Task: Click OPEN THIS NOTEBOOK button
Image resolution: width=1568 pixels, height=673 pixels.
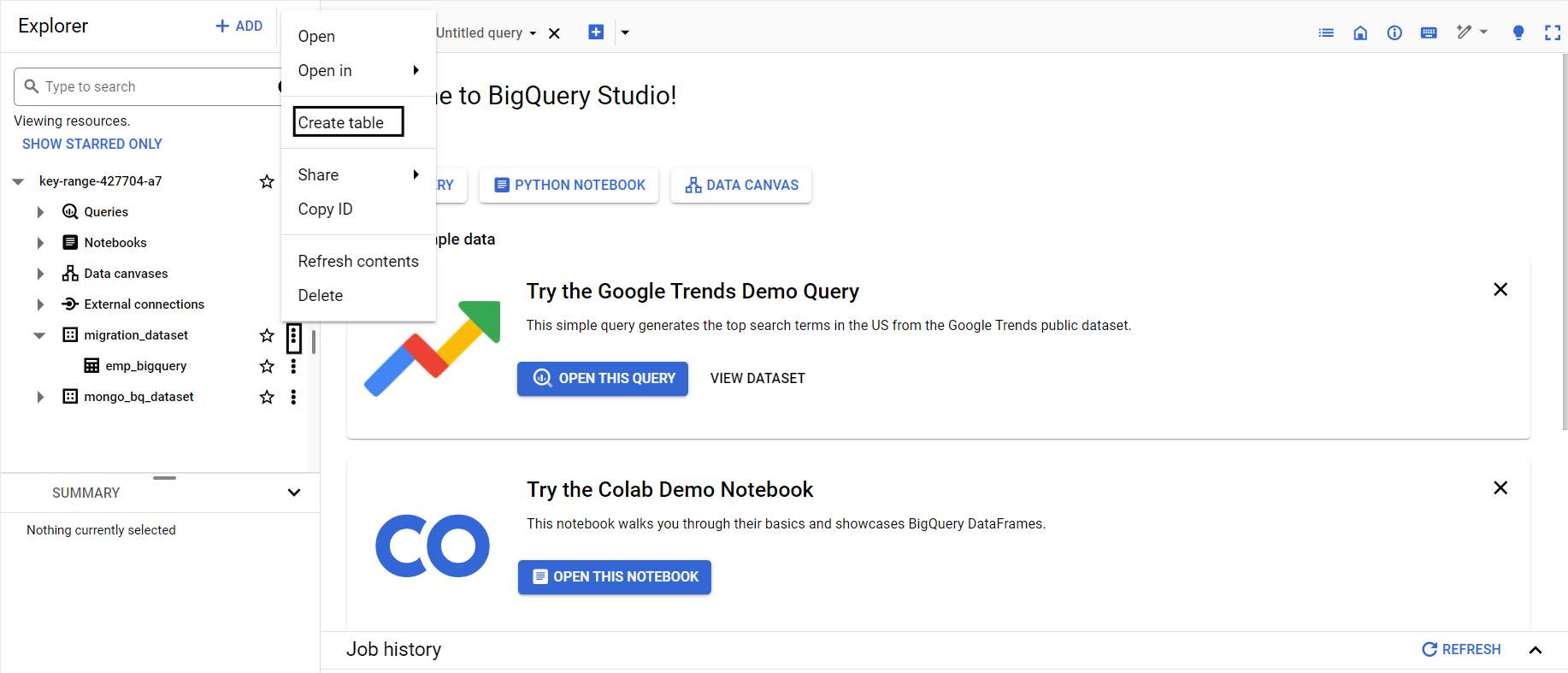Action: click(x=615, y=576)
